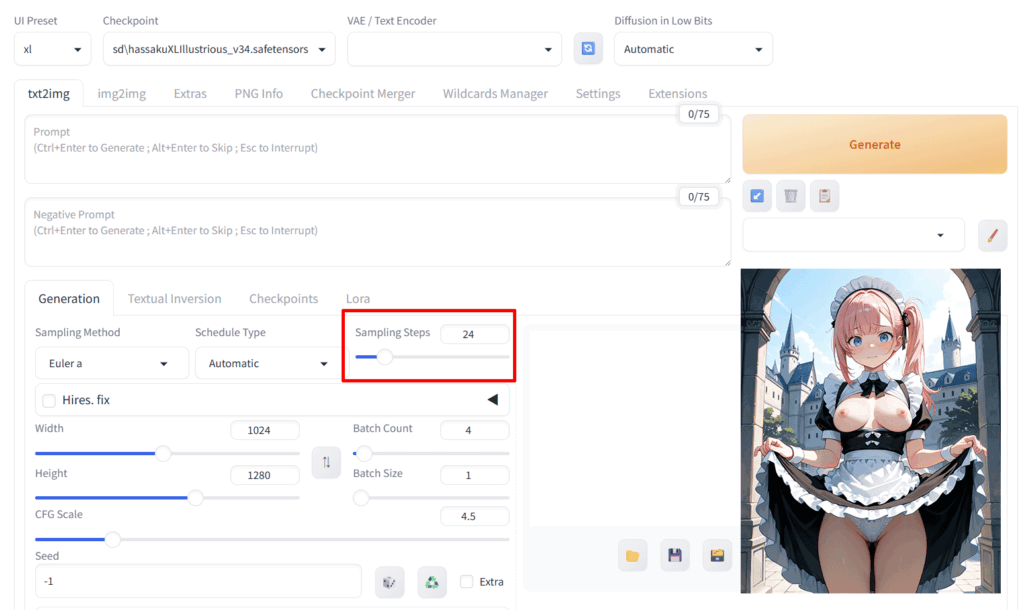Click the dice random seed icon
This screenshot has height=610, width=1024.
click(x=389, y=581)
